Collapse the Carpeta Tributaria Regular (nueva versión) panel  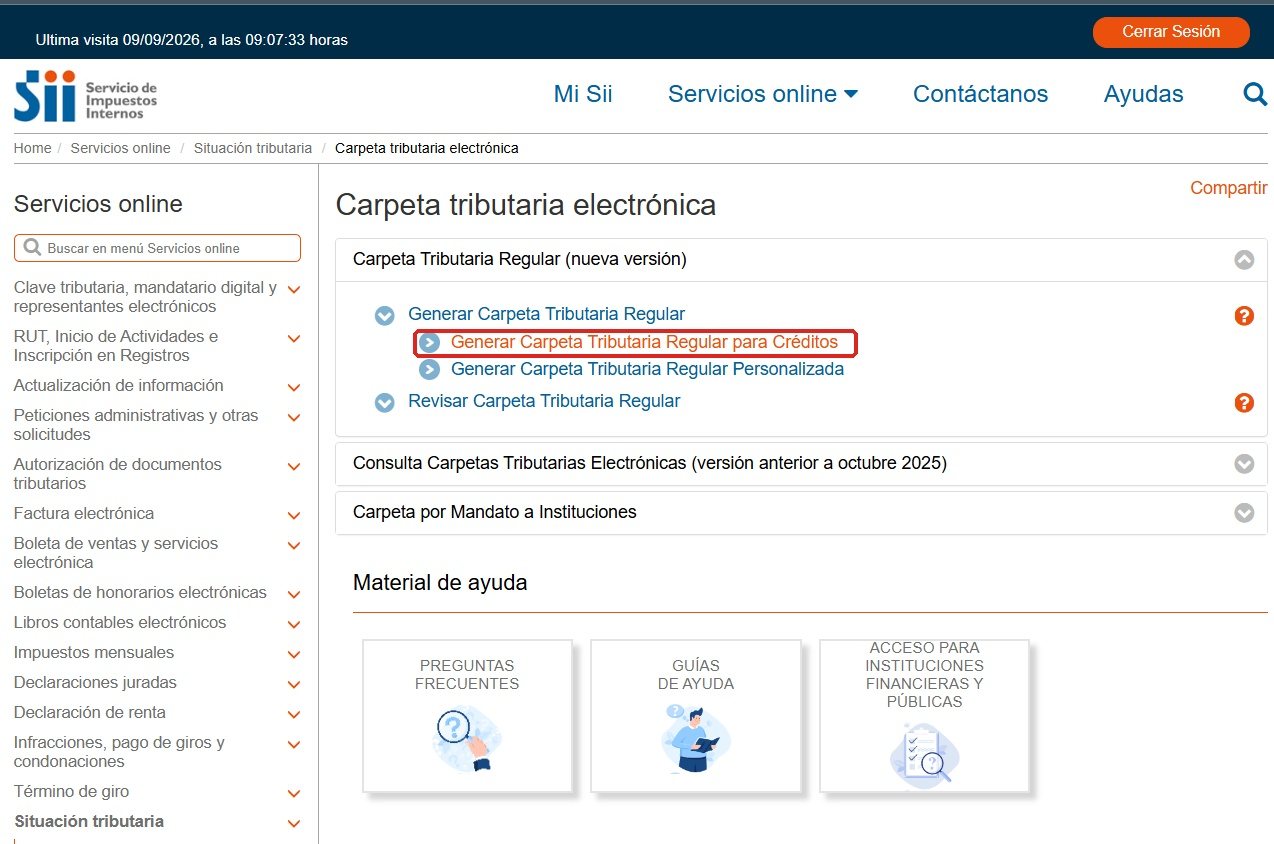(1244, 260)
